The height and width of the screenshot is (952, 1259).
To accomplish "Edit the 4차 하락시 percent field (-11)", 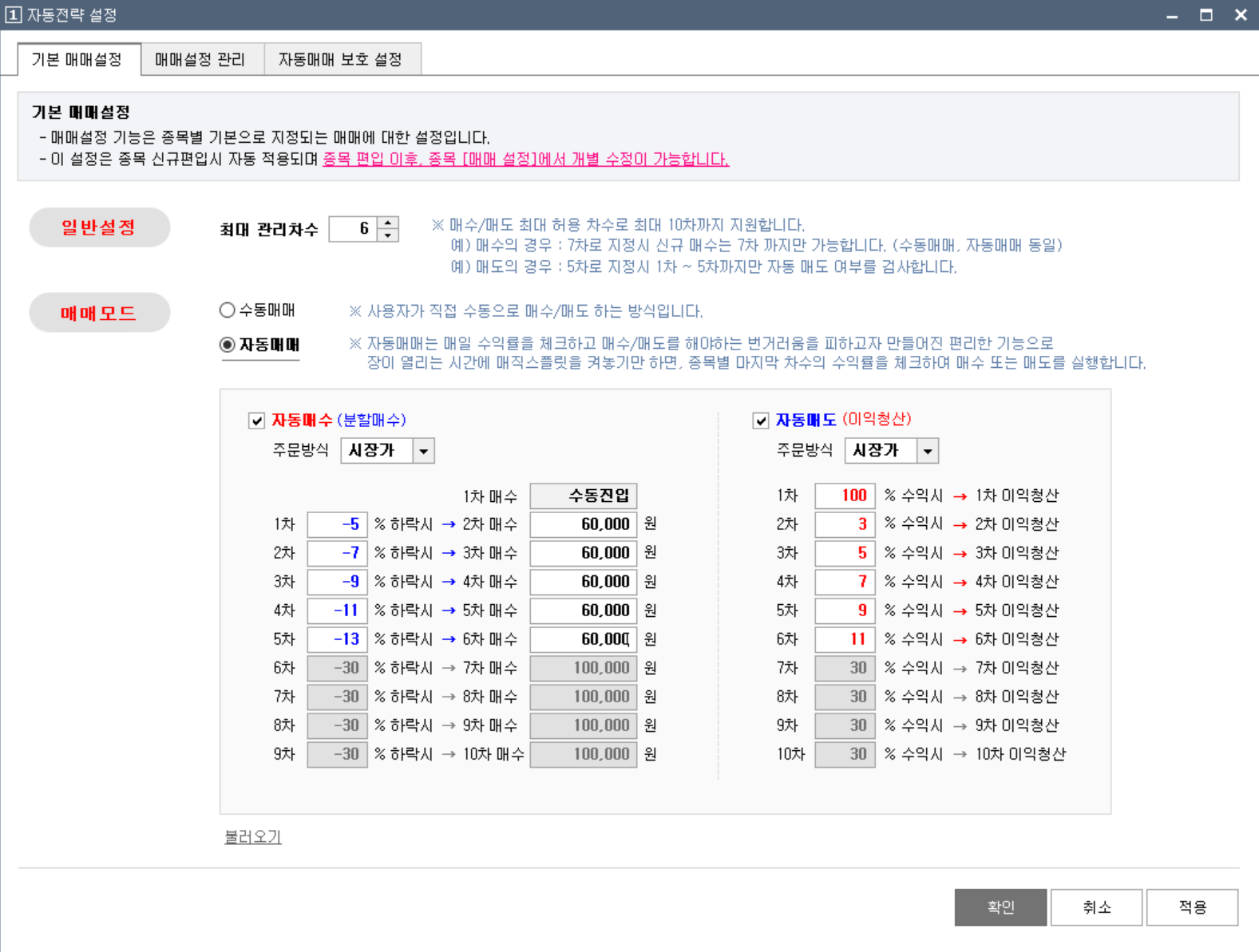I will coord(337,610).
